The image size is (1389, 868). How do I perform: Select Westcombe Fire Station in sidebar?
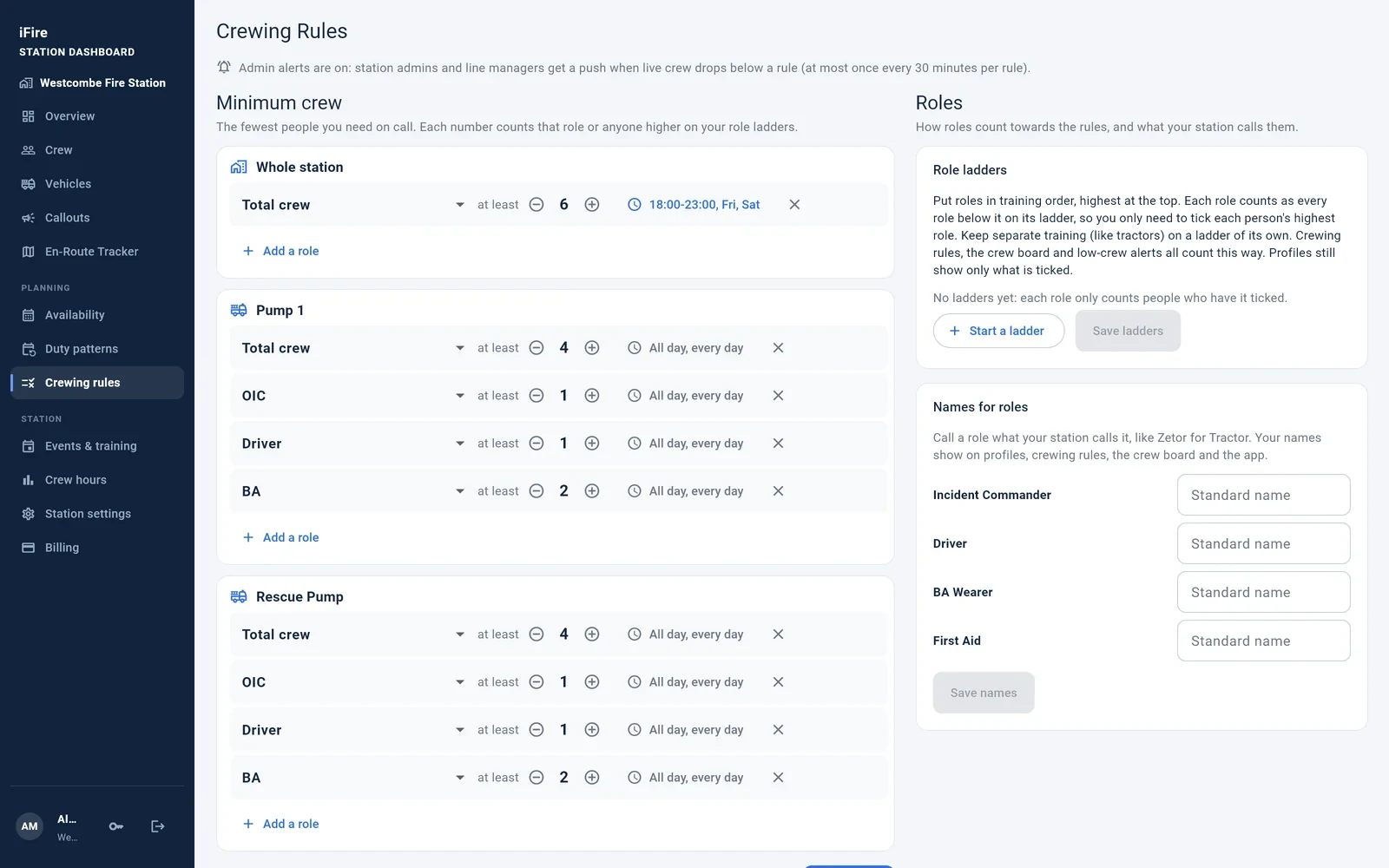click(93, 83)
